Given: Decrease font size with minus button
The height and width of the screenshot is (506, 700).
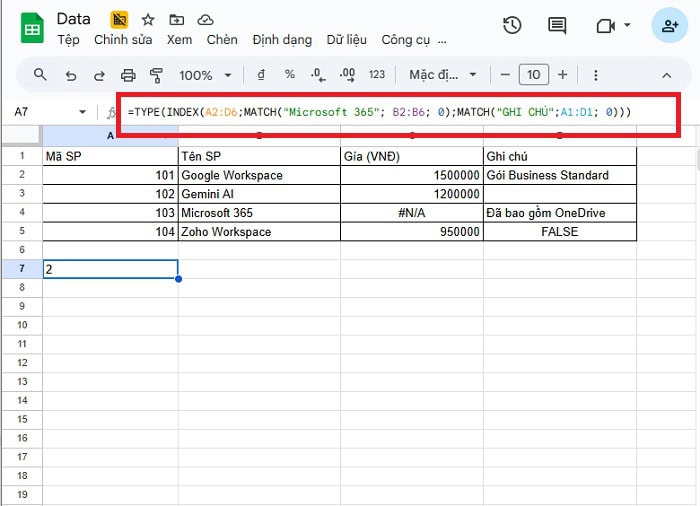Looking at the screenshot, I should [x=505, y=75].
